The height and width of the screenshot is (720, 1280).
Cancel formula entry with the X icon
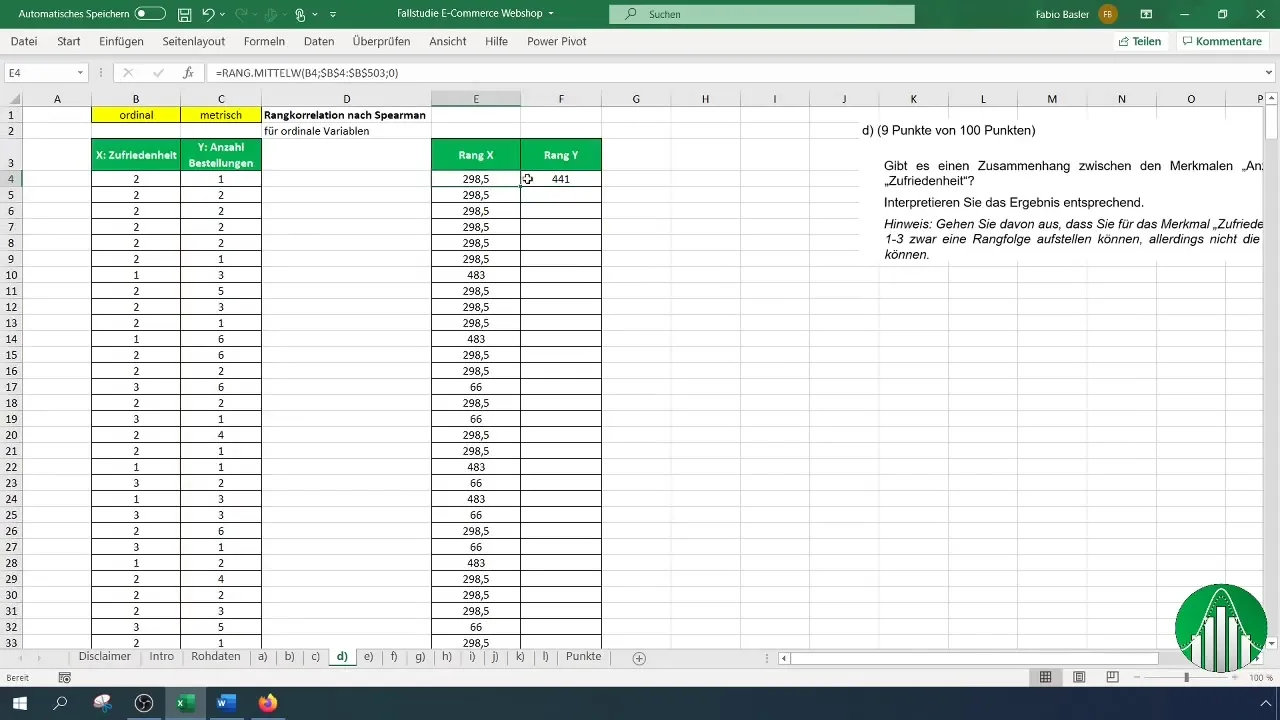pos(128,73)
